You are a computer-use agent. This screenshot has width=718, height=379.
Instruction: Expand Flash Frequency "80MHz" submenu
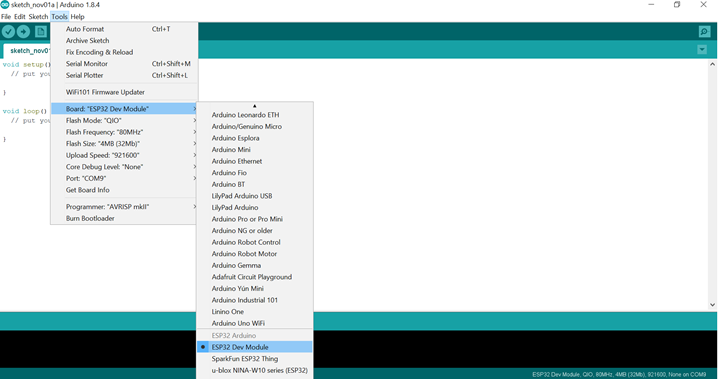click(124, 132)
